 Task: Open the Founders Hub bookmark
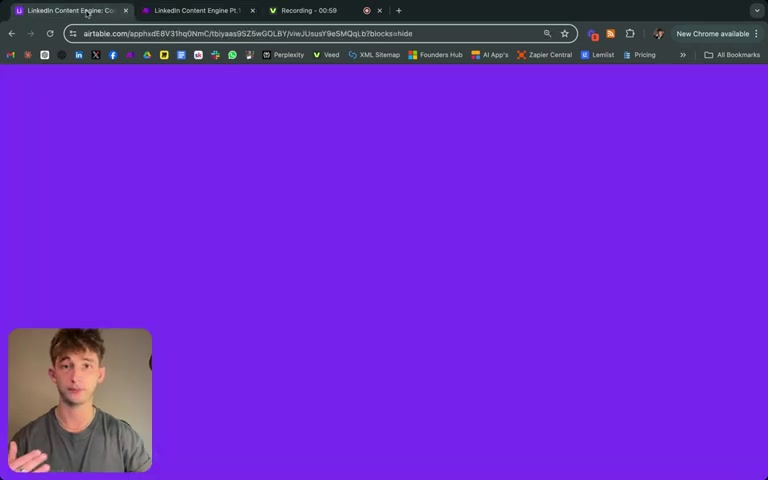click(435, 55)
